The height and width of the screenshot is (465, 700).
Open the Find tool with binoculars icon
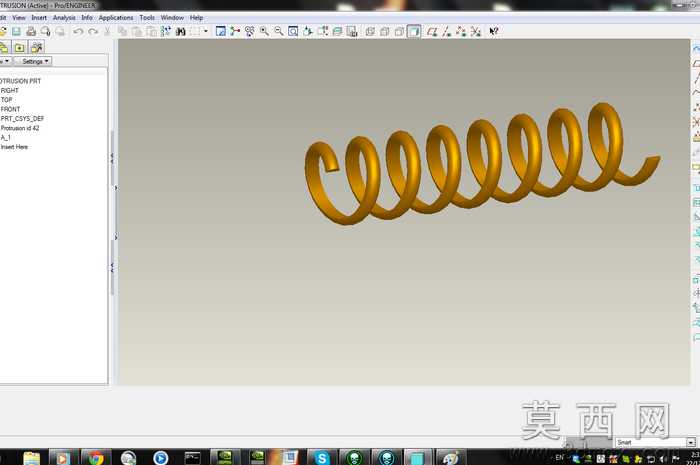click(180, 31)
